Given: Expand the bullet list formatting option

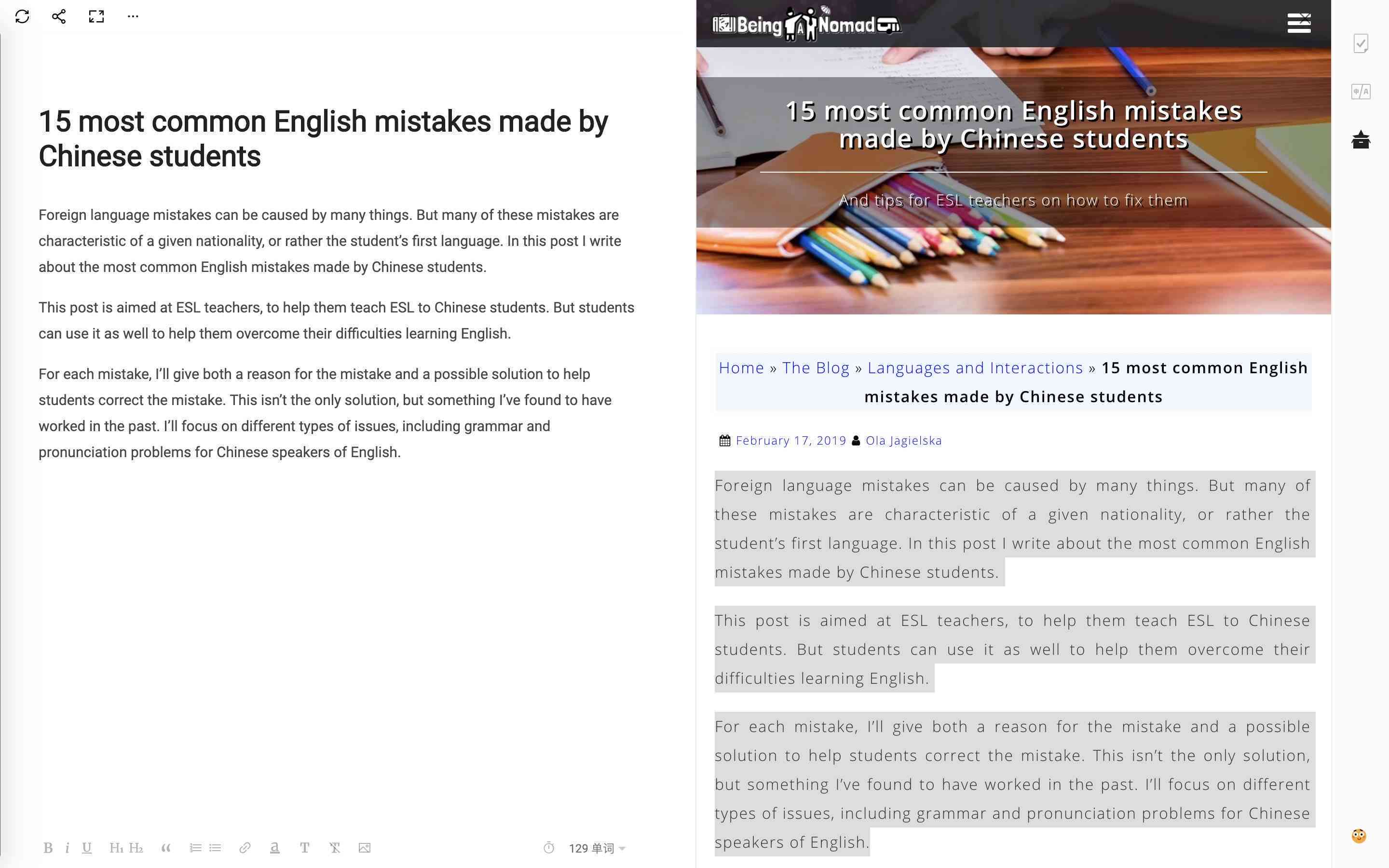Looking at the screenshot, I should point(214,848).
